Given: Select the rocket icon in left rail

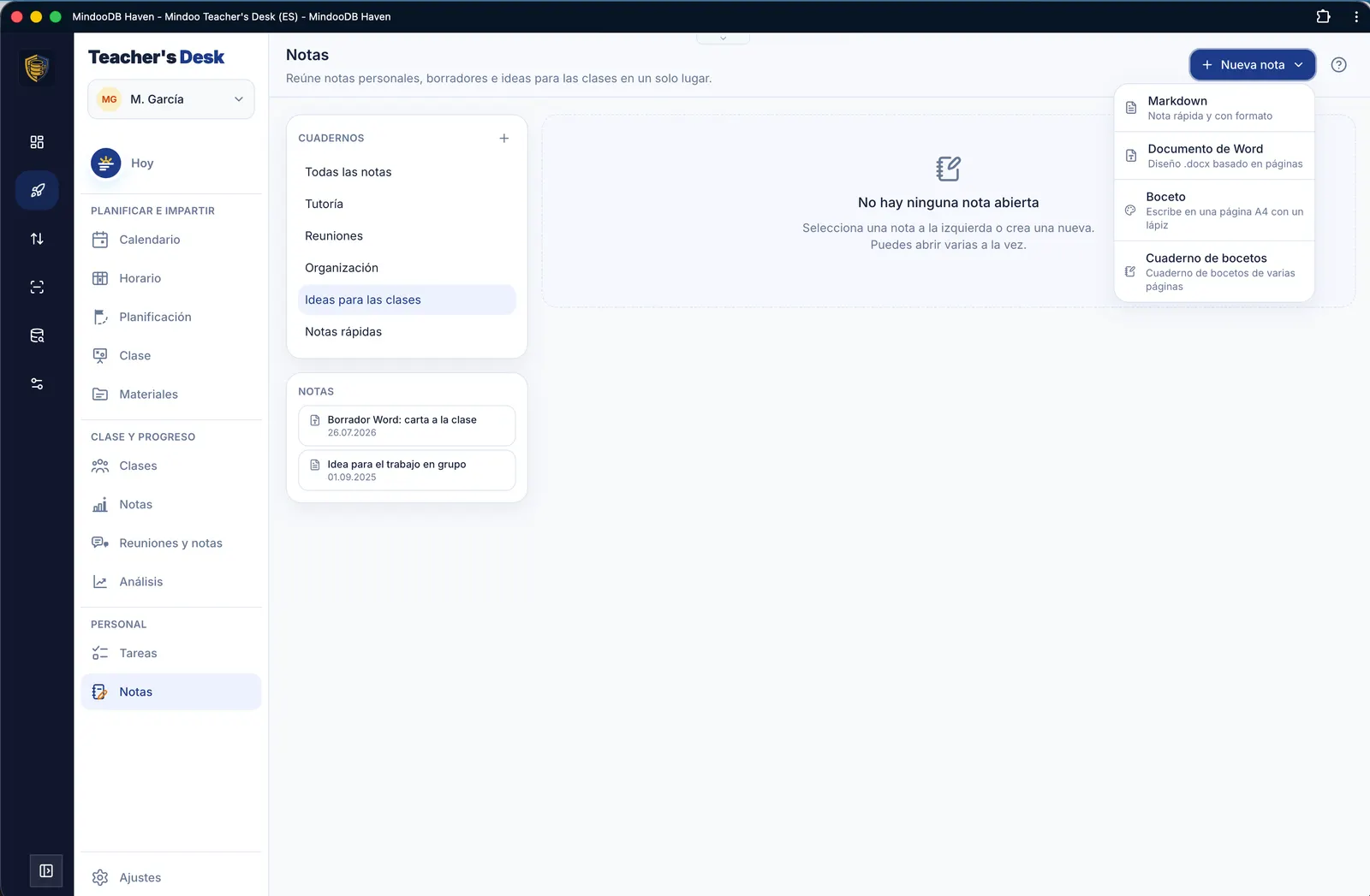Looking at the screenshot, I should 37,190.
